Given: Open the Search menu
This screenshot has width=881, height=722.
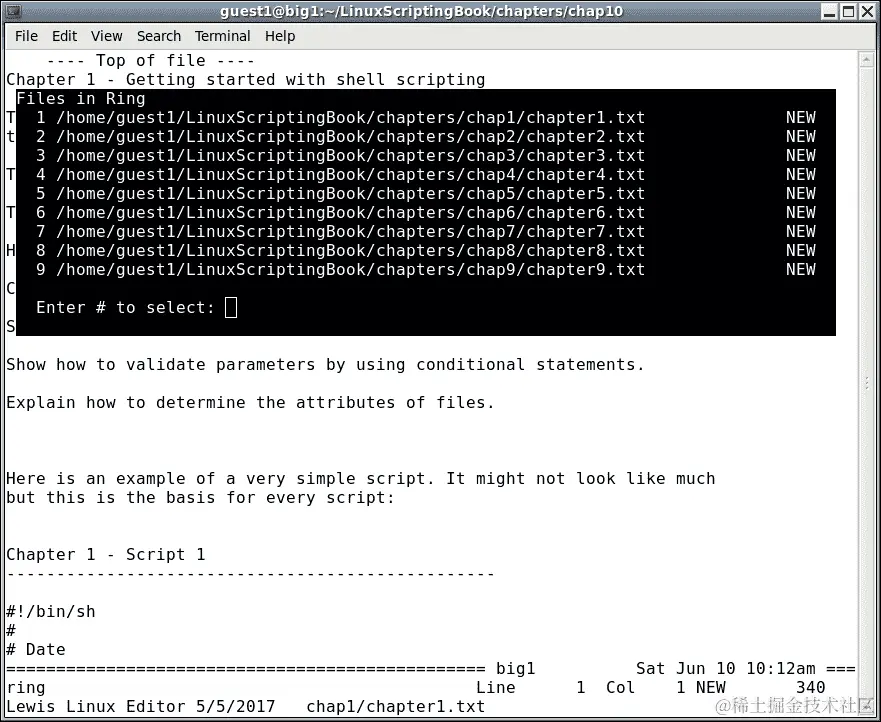Looking at the screenshot, I should point(159,36).
